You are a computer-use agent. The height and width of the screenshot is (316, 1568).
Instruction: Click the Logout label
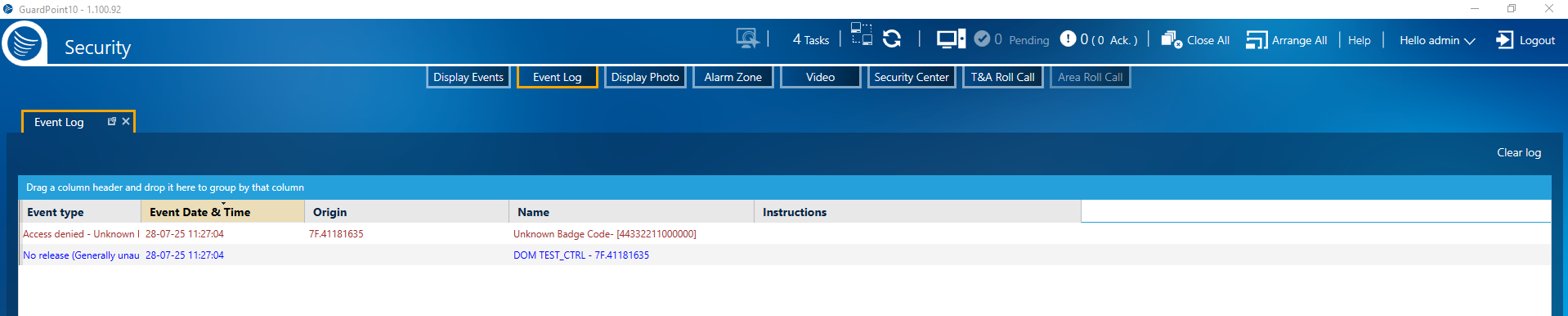tap(1537, 40)
